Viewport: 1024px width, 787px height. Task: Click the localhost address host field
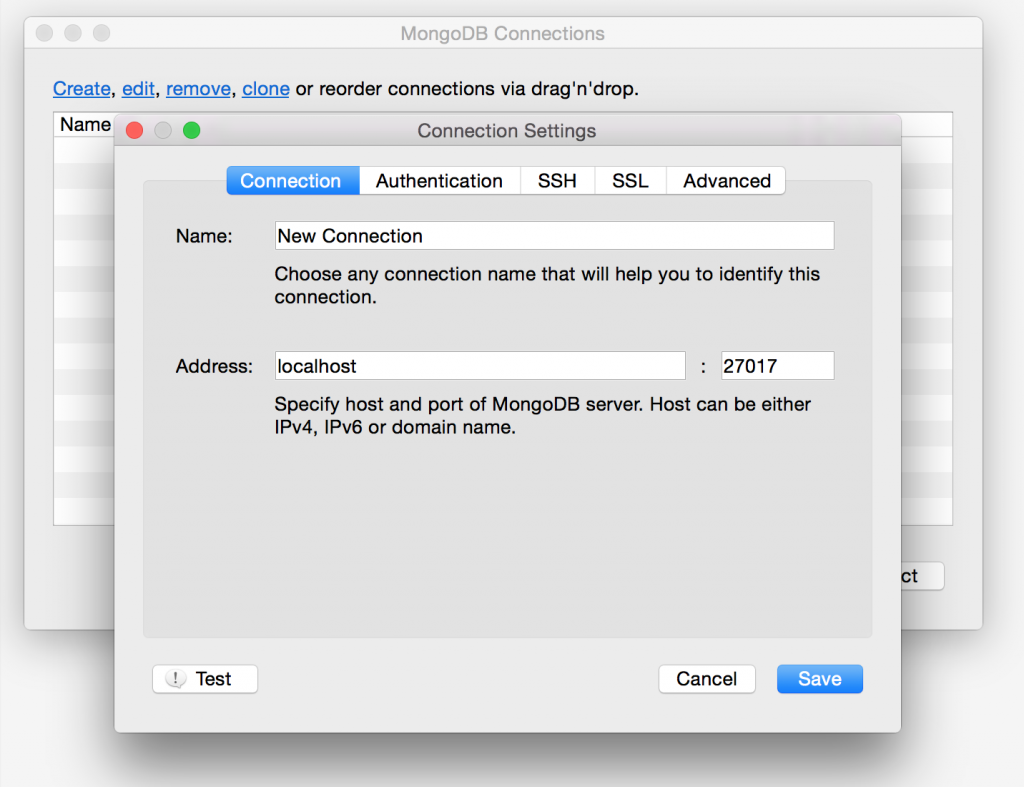point(480,366)
